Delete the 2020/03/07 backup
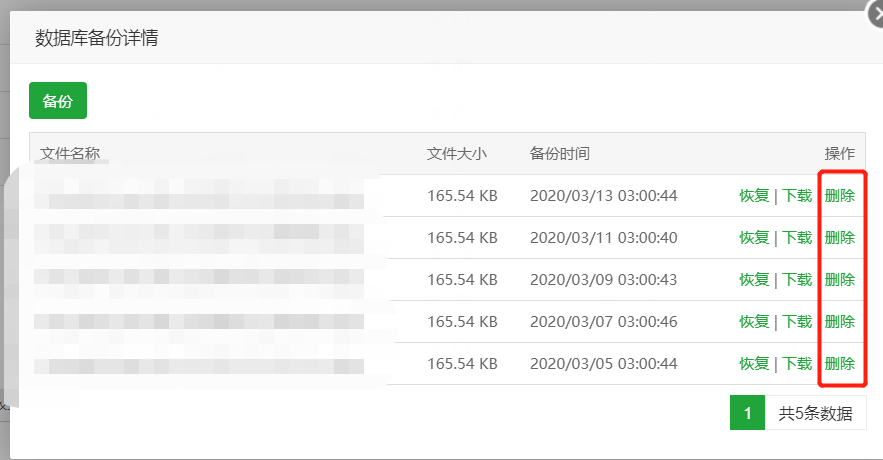The image size is (883, 460). [840, 322]
